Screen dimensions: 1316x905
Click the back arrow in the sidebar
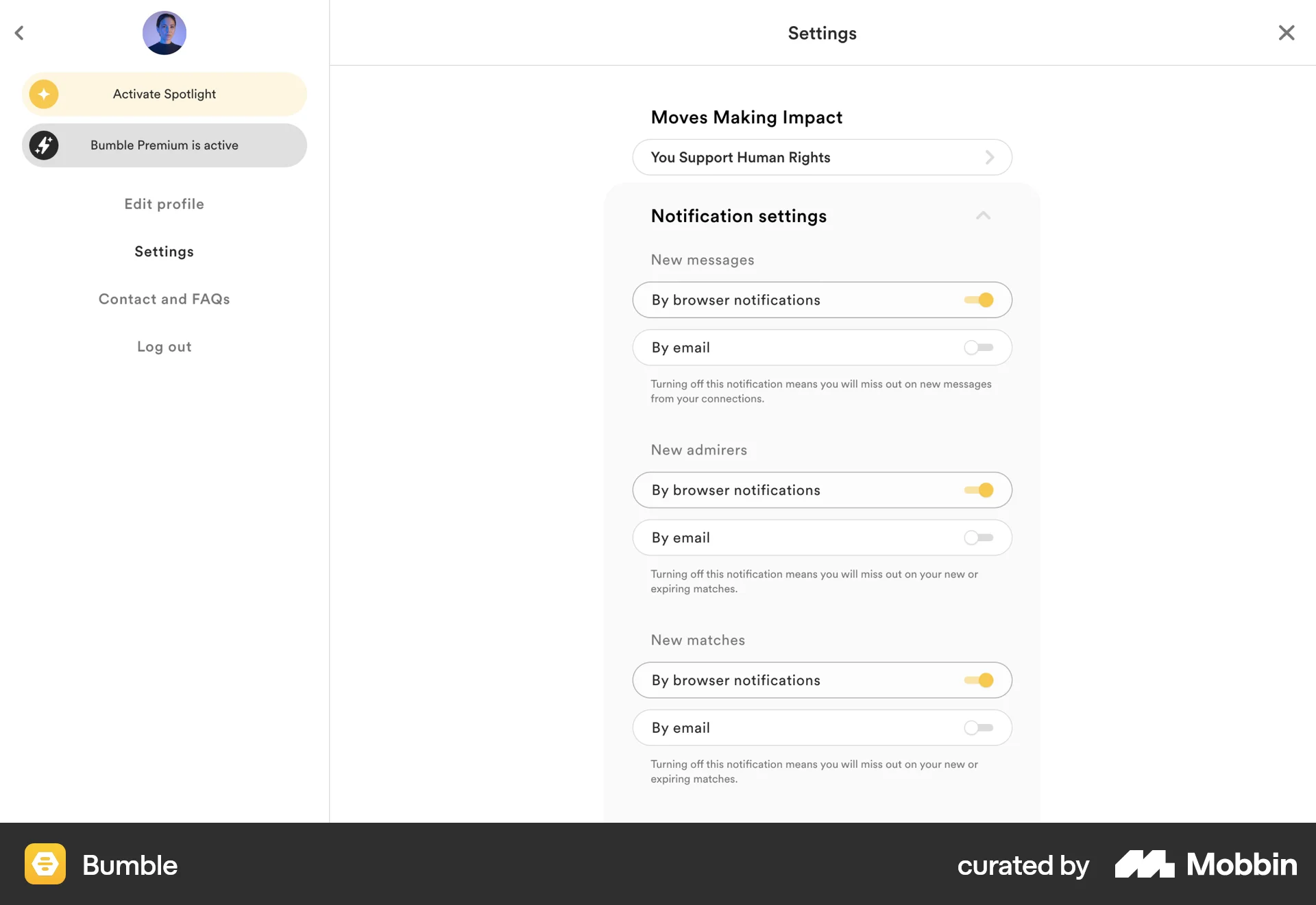click(x=20, y=33)
